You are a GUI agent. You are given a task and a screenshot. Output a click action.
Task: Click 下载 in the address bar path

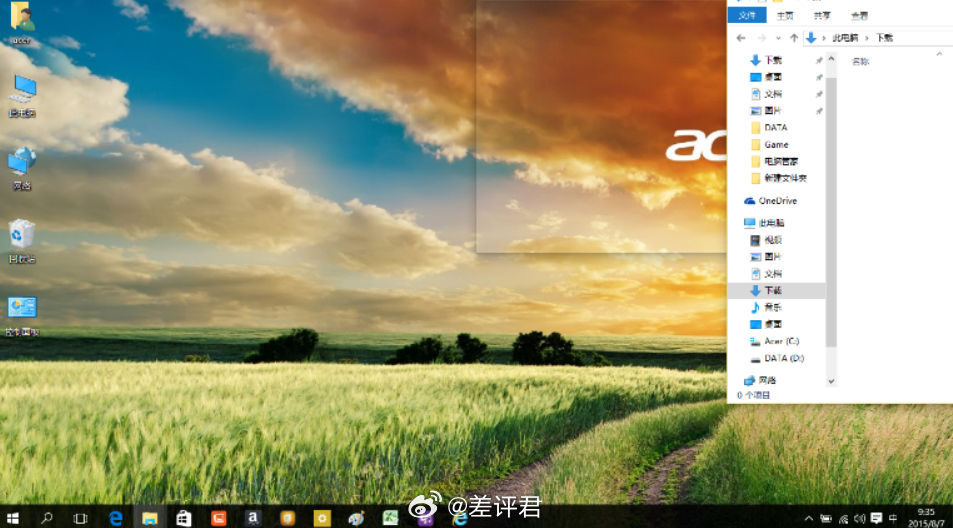coord(884,38)
